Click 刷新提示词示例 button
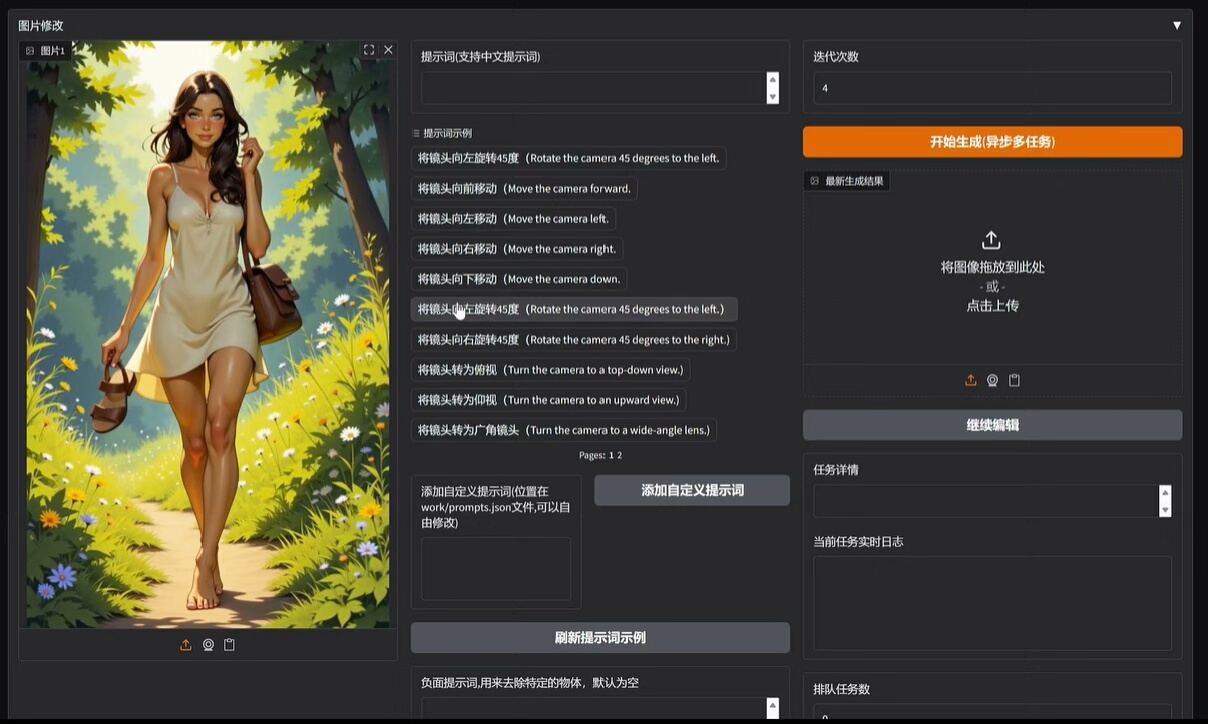Viewport: 1208px width, 724px height. pos(600,637)
